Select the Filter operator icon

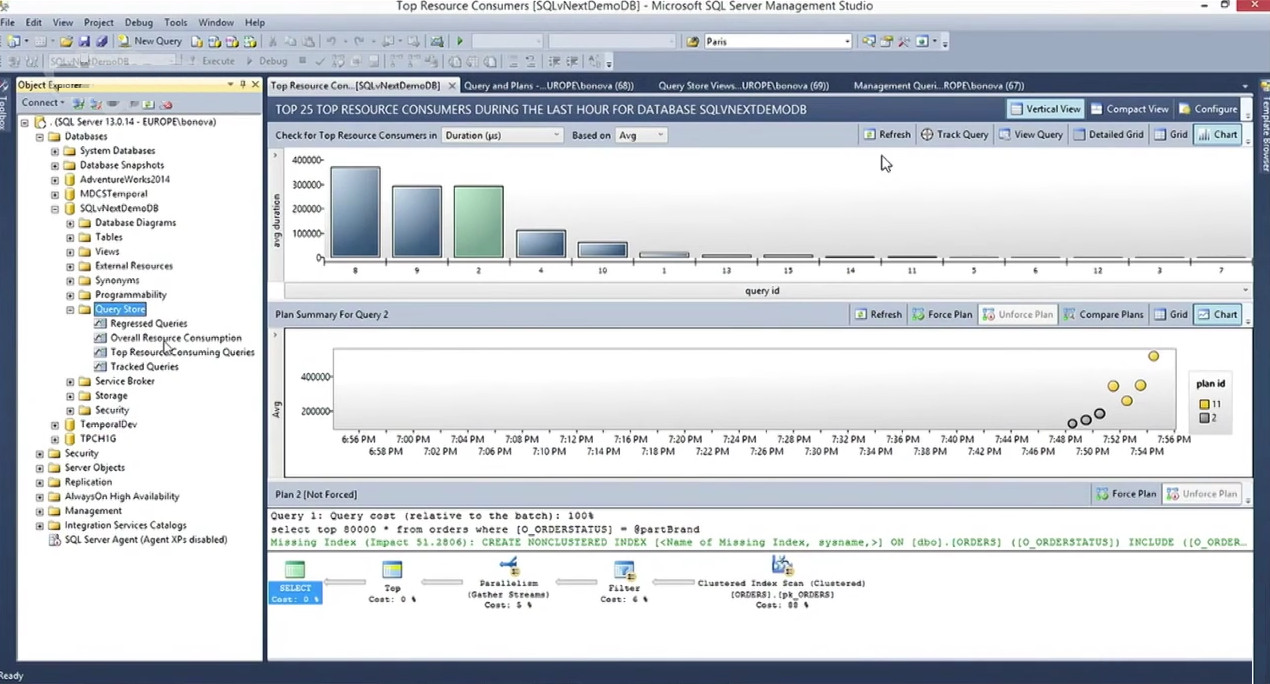tap(624, 570)
